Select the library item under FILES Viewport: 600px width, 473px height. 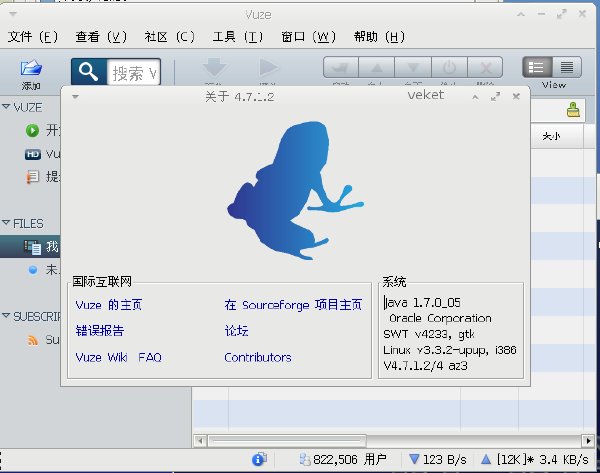tap(33, 247)
